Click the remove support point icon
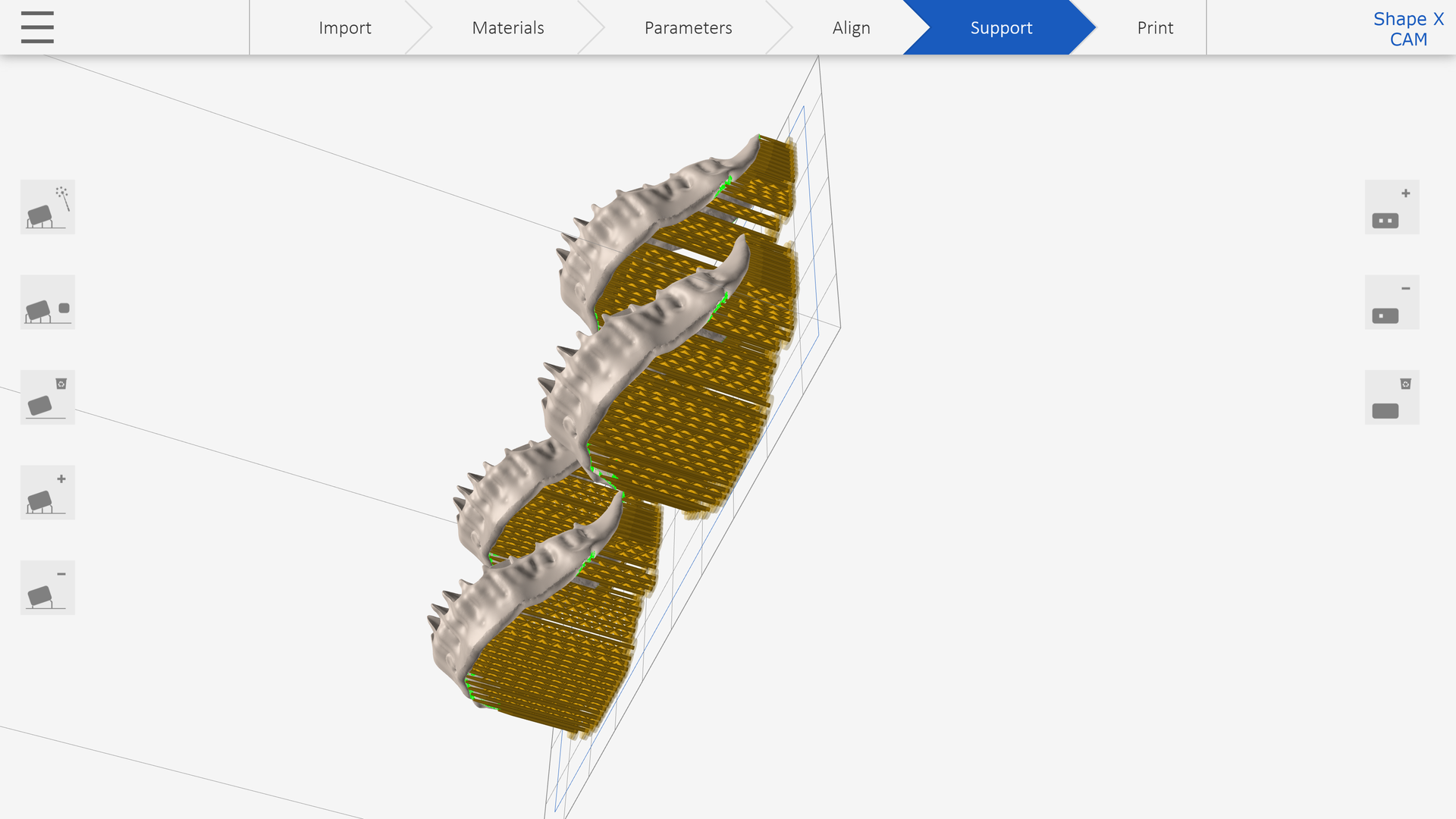Screen dimensions: 1456x819 (x=1391, y=302)
